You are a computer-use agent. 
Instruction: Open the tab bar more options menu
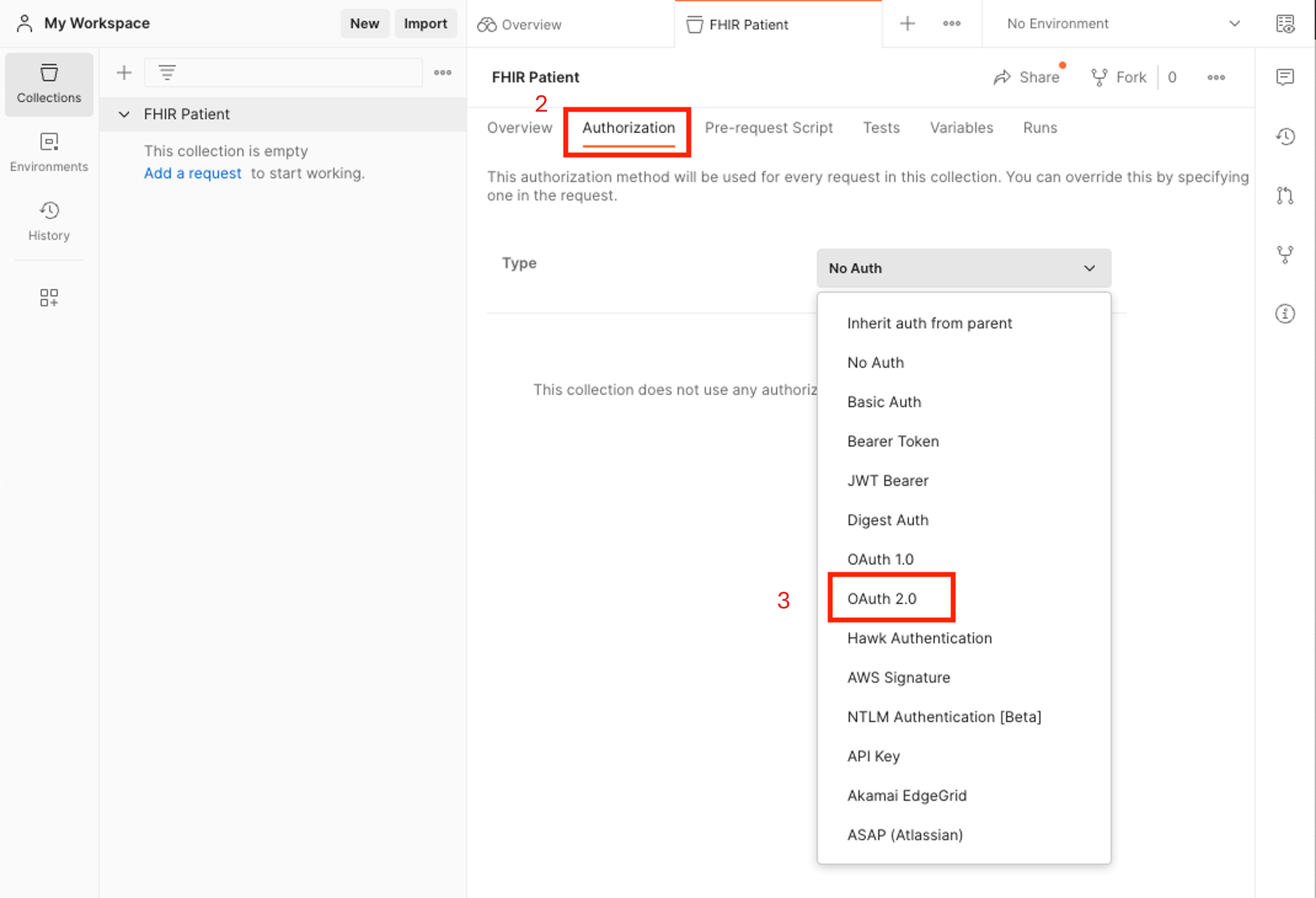(x=952, y=24)
